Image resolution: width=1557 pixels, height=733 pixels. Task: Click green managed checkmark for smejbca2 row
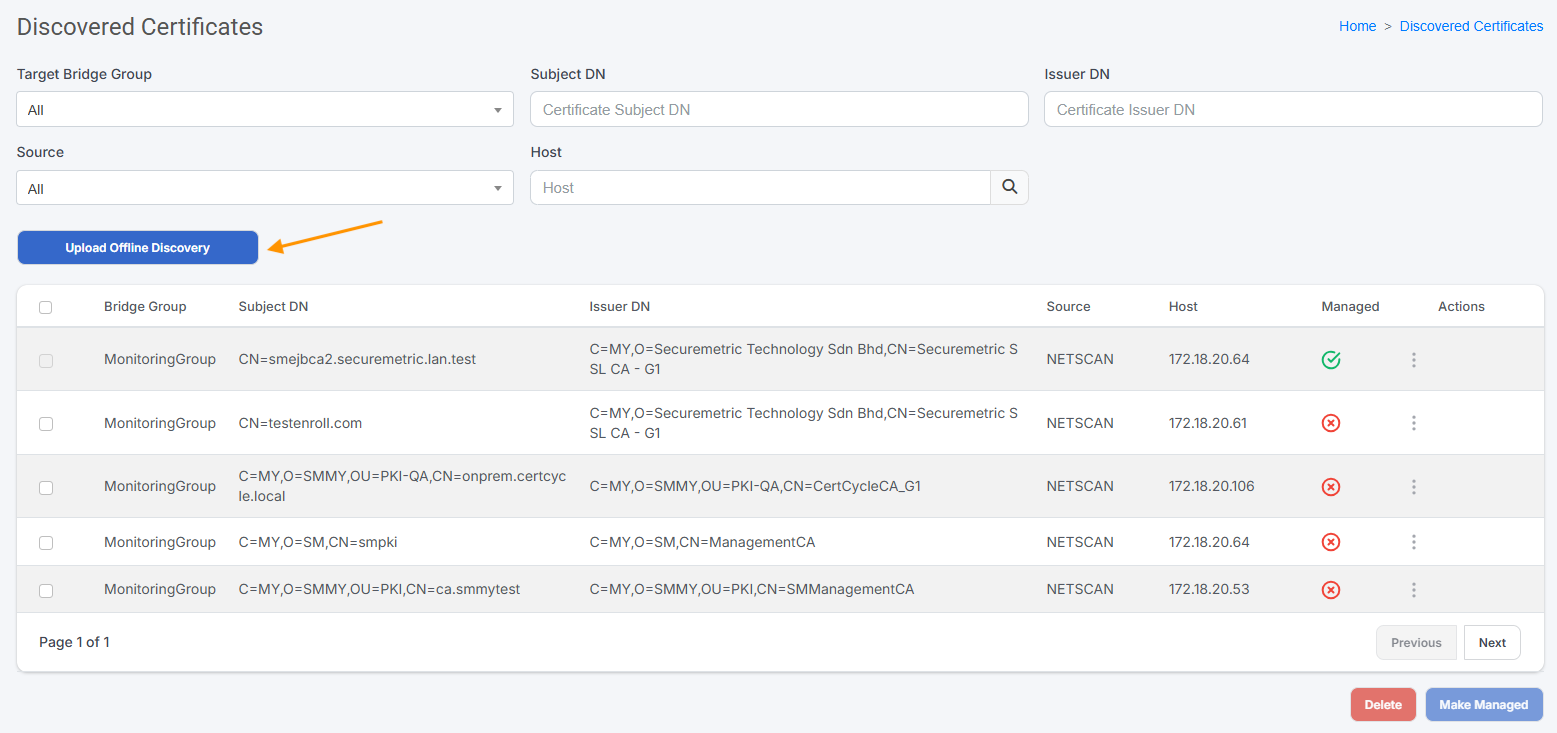pyautogui.click(x=1331, y=360)
